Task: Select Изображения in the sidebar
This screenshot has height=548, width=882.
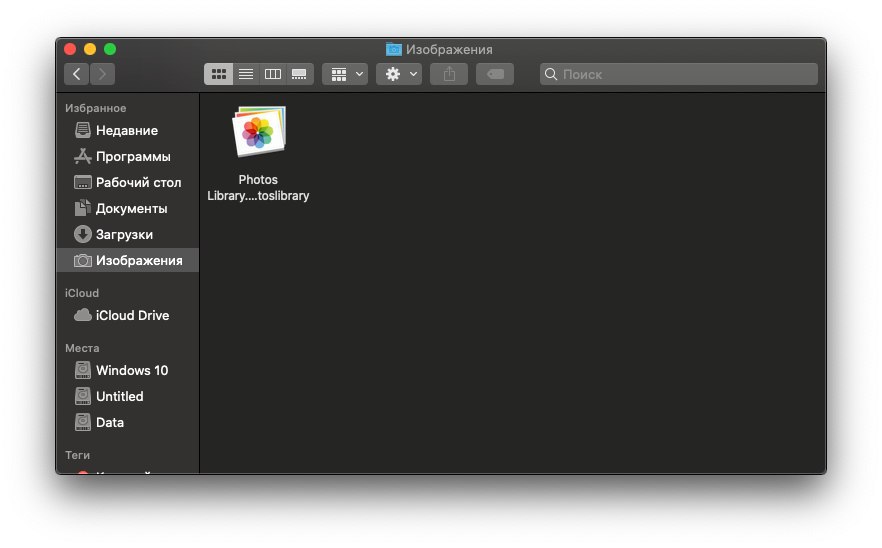Action: click(128, 260)
